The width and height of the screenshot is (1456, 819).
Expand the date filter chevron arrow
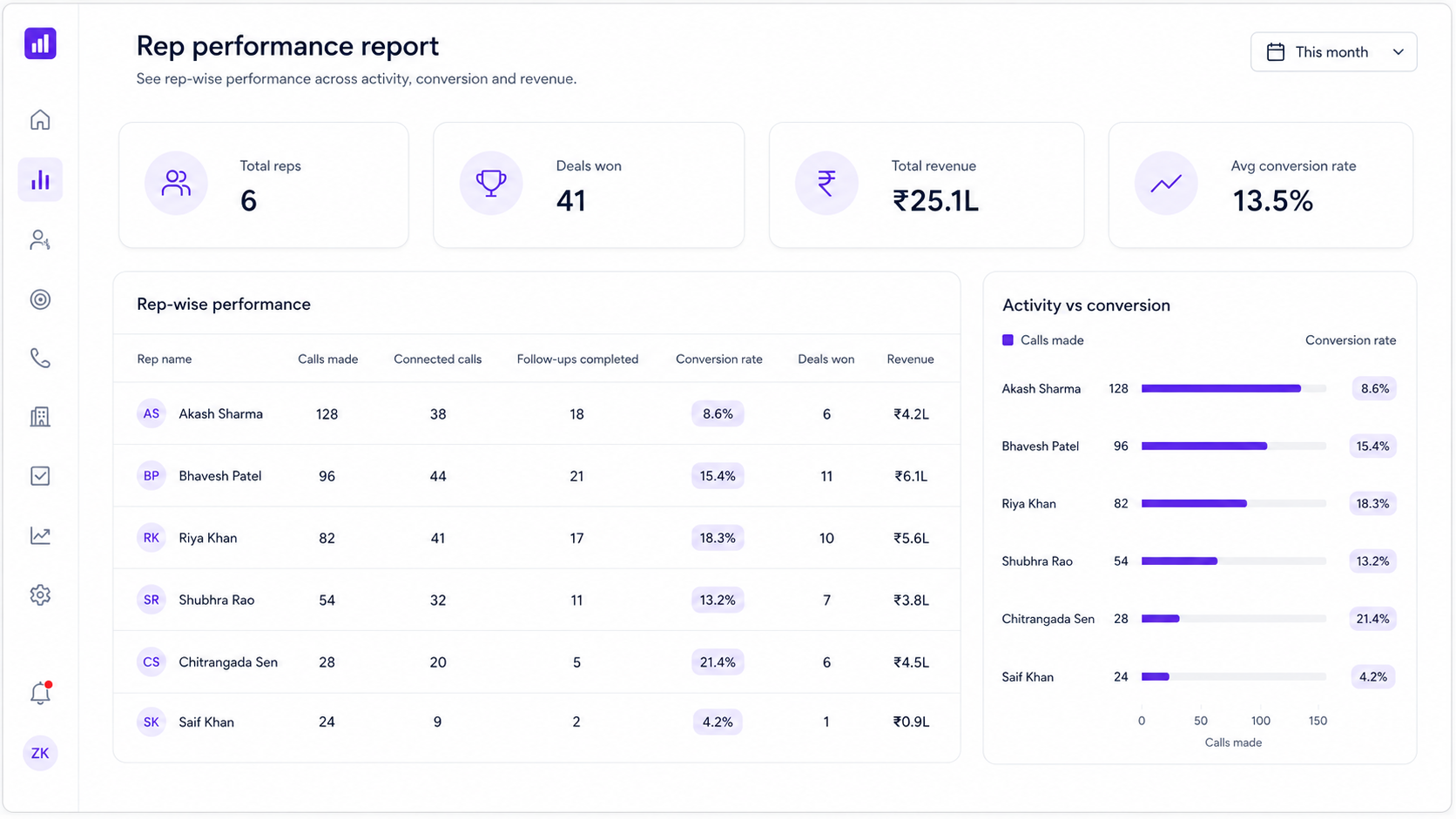pos(1398,52)
